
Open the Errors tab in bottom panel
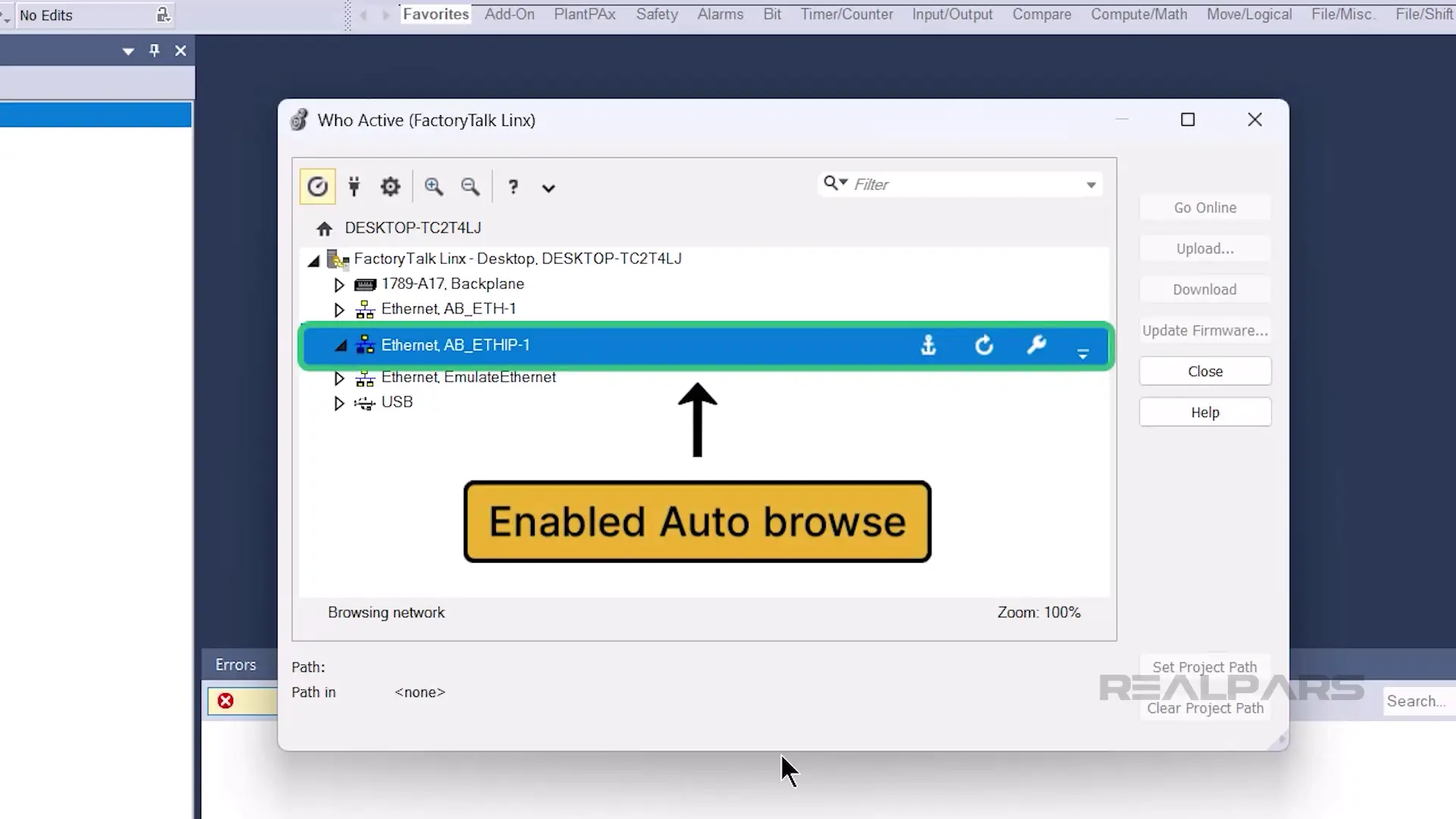point(236,665)
